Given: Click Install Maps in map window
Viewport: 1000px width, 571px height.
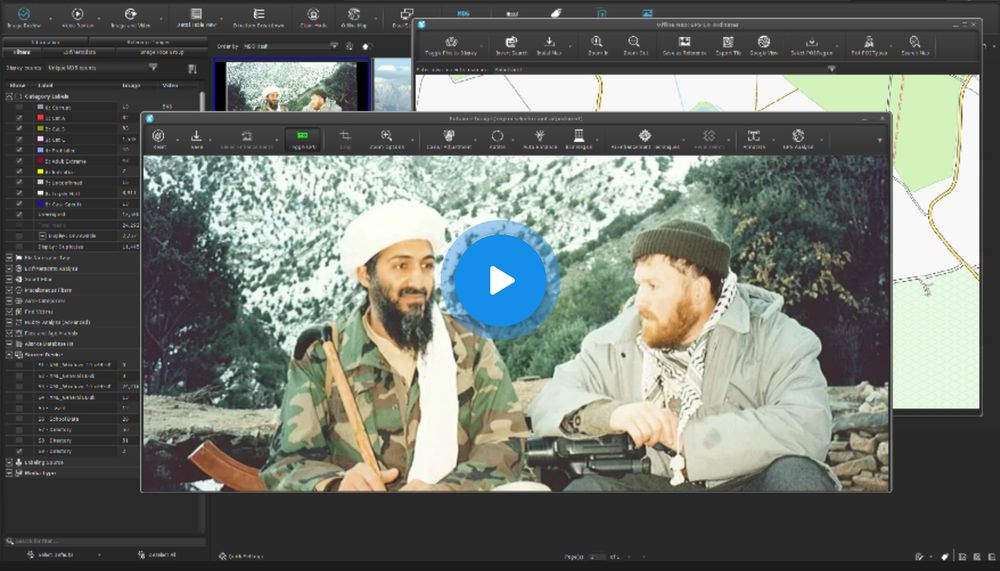Looking at the screenshot, I should [549, 46].
